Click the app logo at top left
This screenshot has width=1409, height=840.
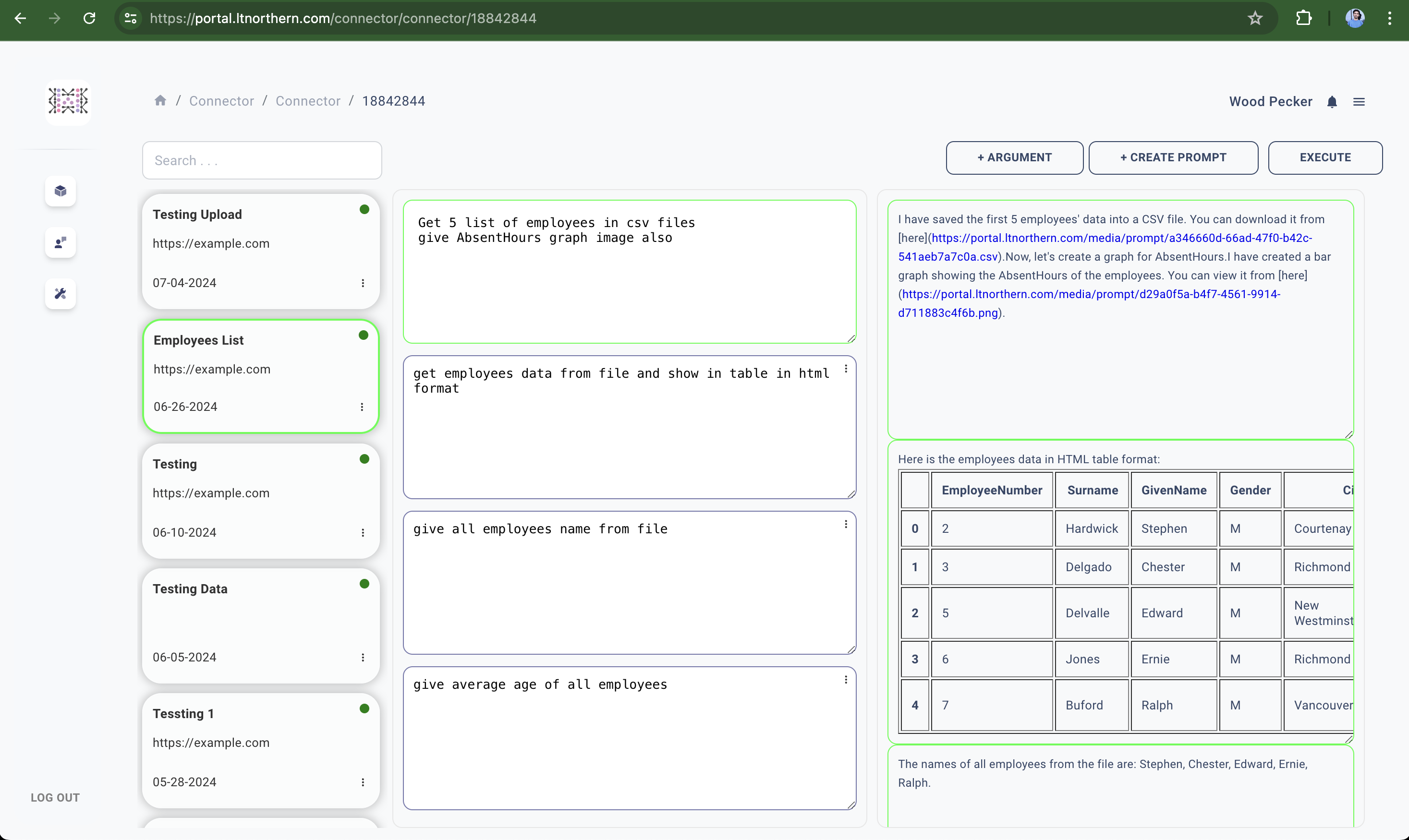pos(68,101)
